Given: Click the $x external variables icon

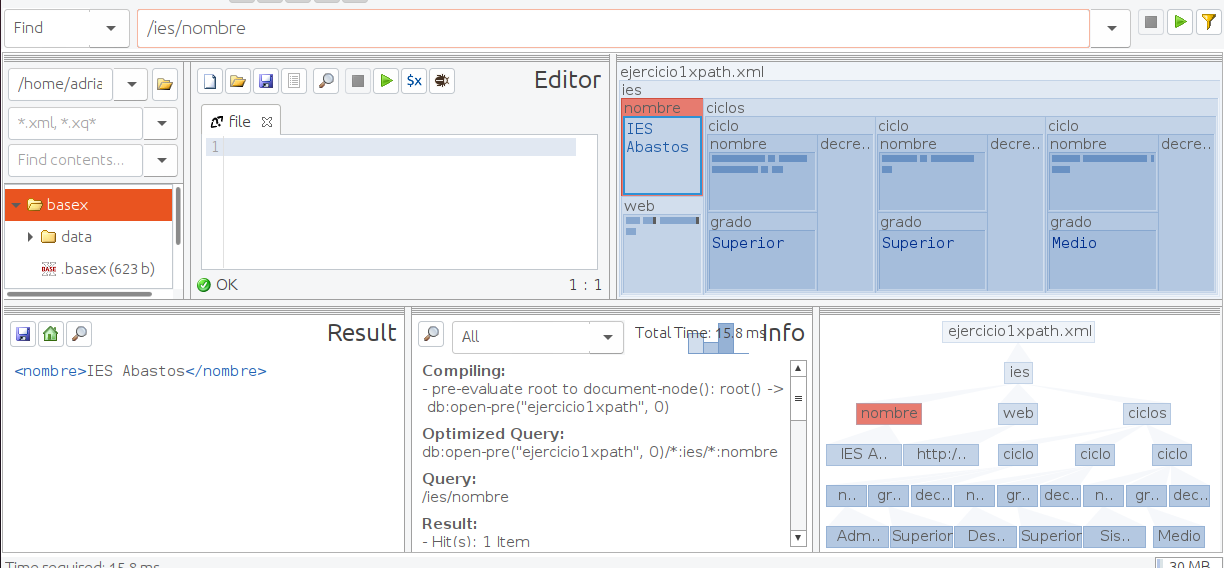Looking at the screenshot, I should 413,81.
